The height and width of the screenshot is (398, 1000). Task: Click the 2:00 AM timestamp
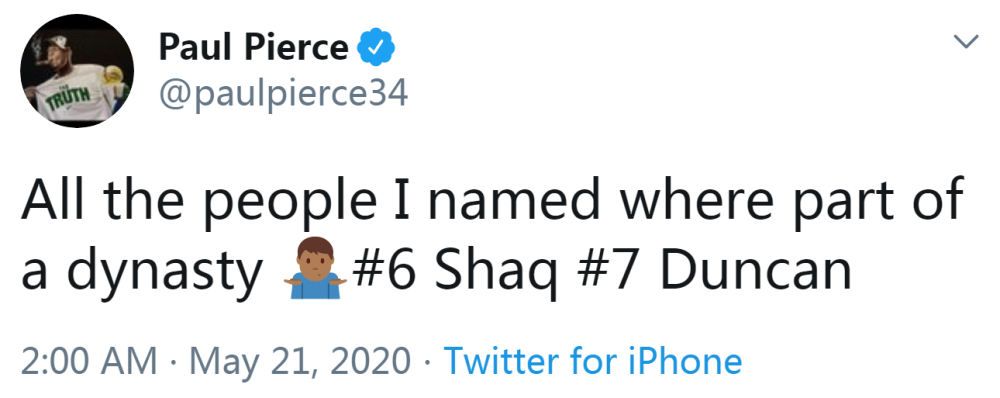point(89,361)
